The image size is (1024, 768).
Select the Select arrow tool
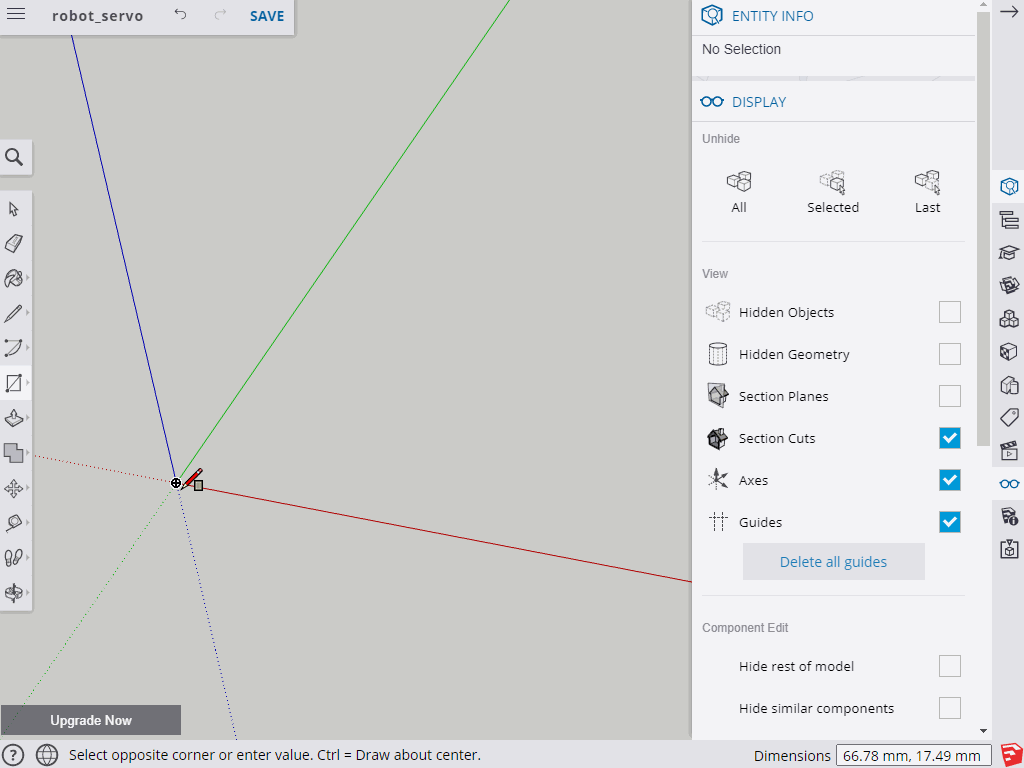tap(14, 209)
